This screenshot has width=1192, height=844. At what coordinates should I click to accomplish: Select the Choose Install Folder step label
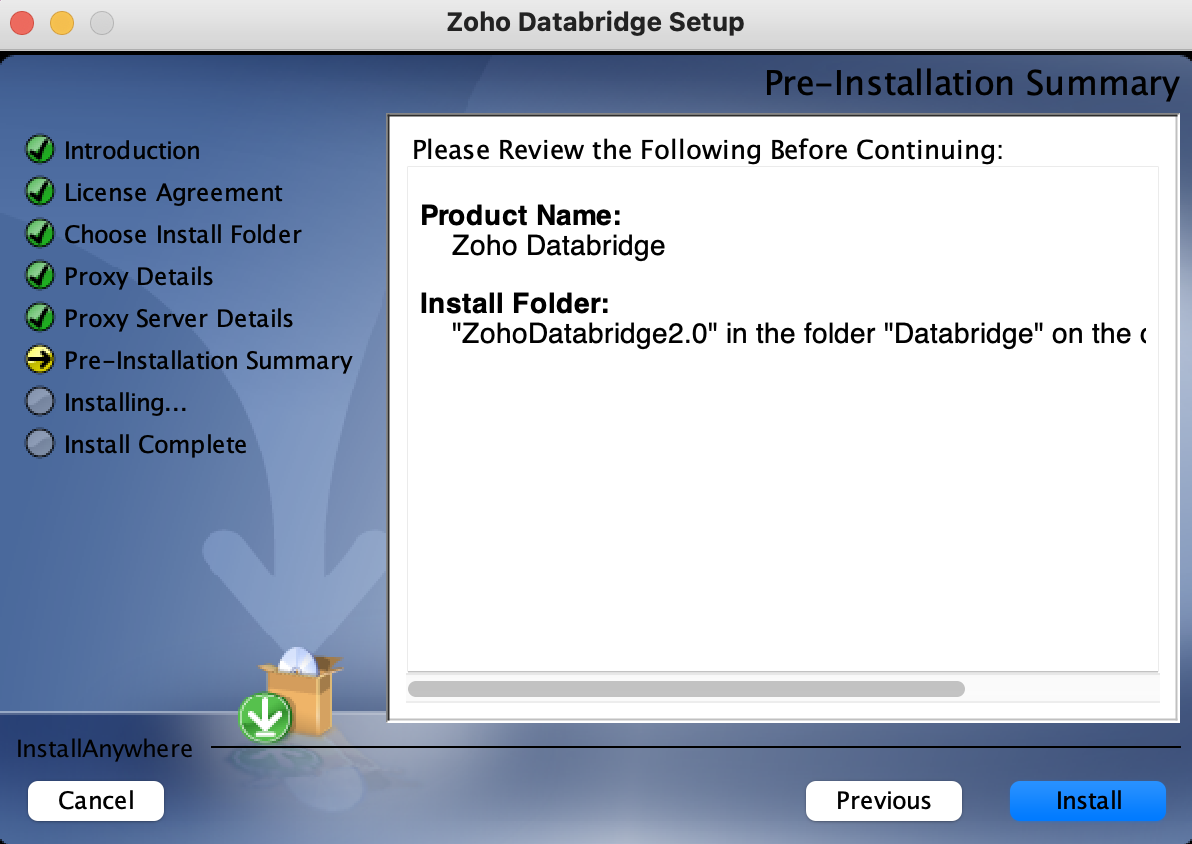tap(183, 234)
